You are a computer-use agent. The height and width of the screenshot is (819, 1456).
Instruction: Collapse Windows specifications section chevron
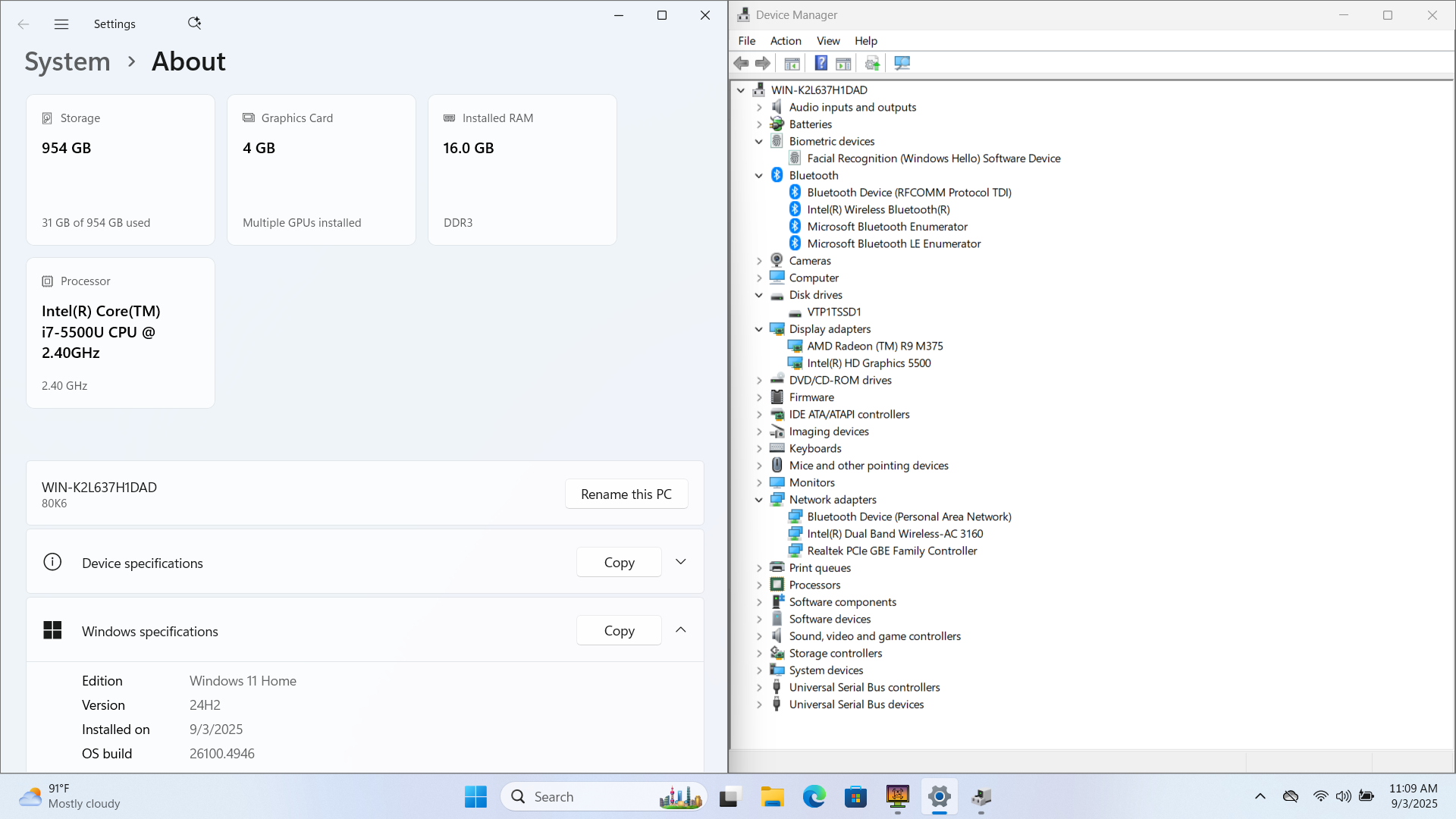click(x=681, y=630)
